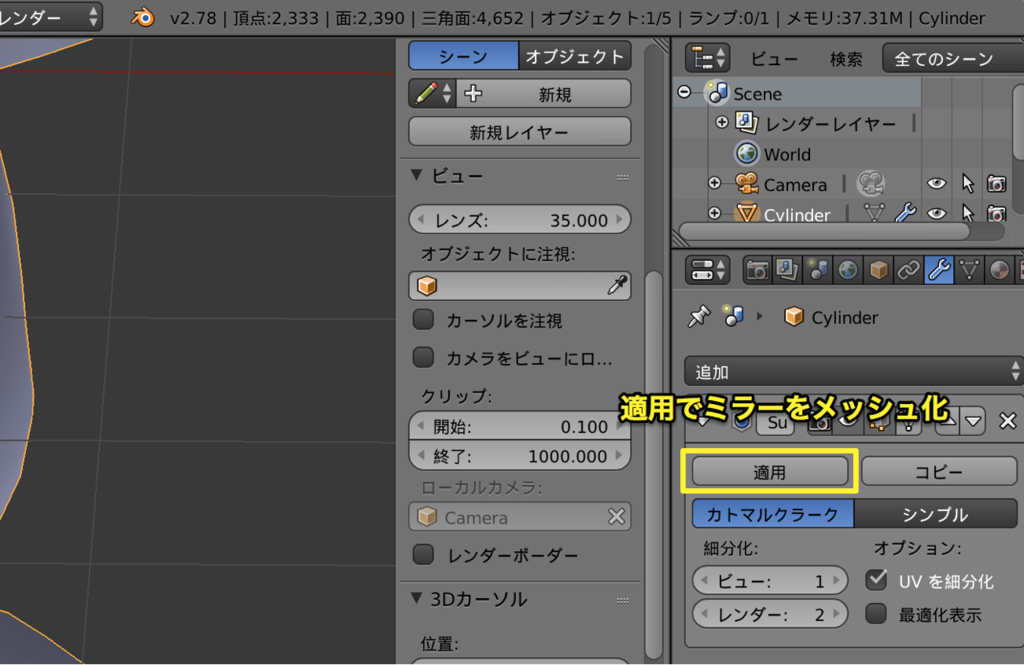Click the レンズ 35.000 value field
Screen dimensions: 1024x665
point(520,219)
